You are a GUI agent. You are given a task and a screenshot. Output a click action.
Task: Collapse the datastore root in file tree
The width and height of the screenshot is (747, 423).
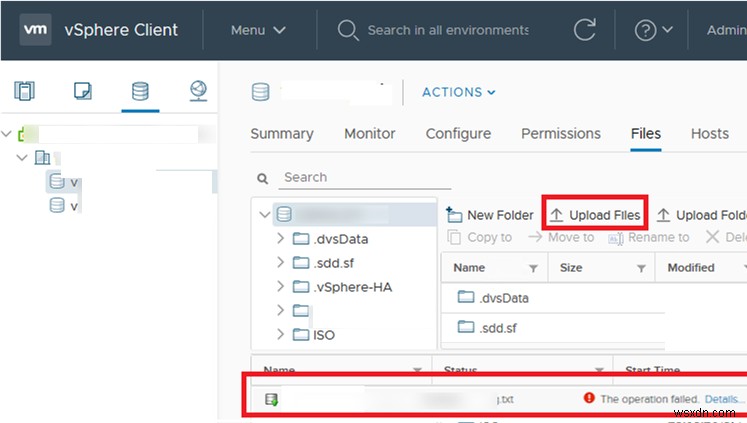[264, 214]
